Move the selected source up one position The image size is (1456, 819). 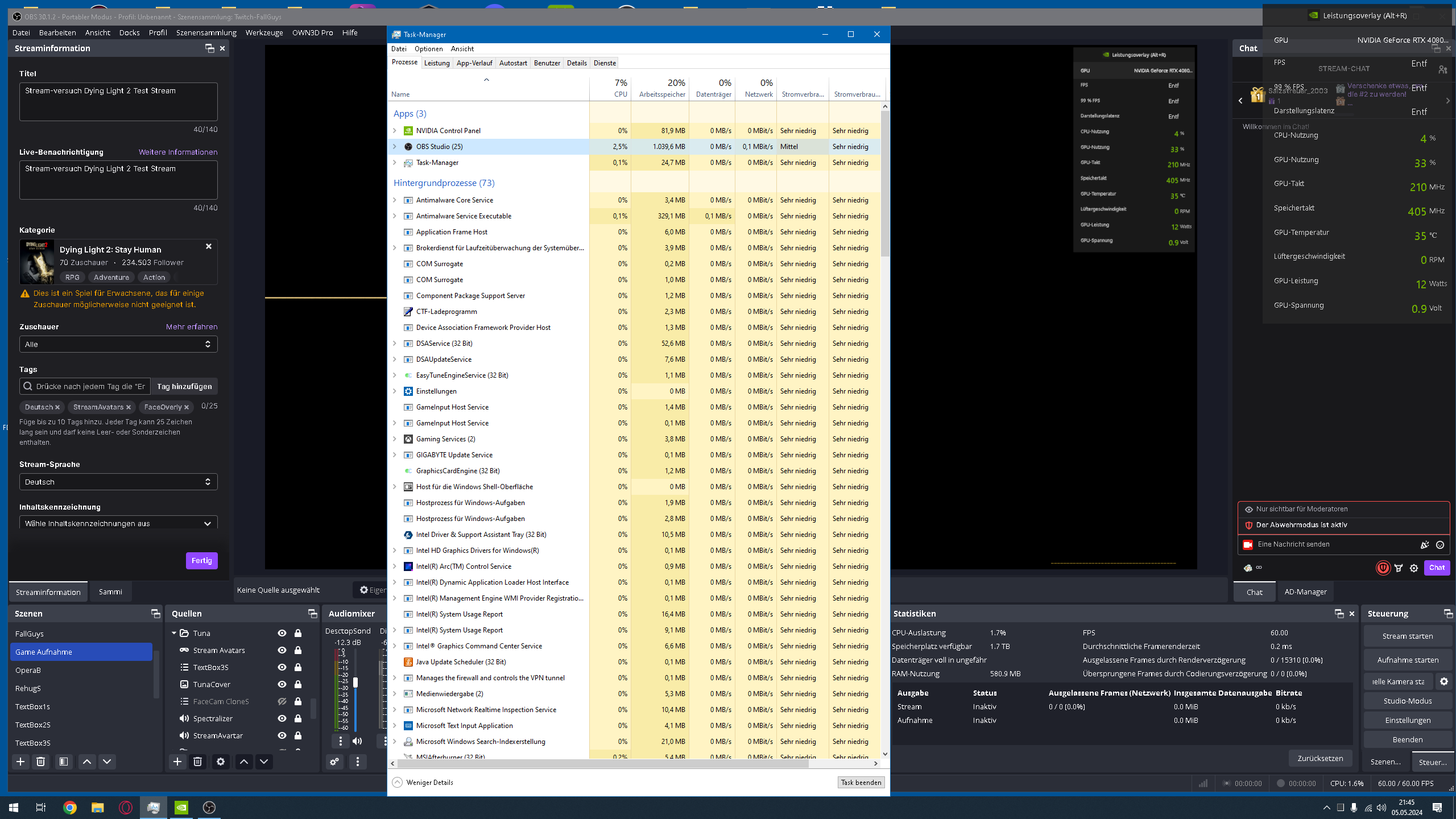(x=243, y=762)
